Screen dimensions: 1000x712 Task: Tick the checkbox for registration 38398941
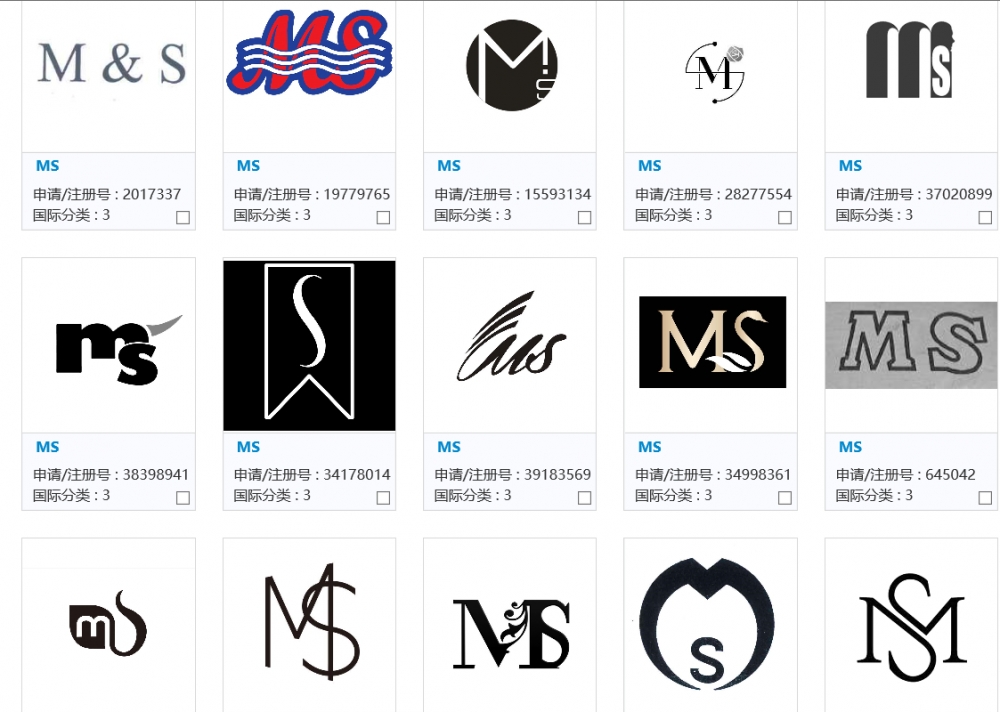[183, 498]
